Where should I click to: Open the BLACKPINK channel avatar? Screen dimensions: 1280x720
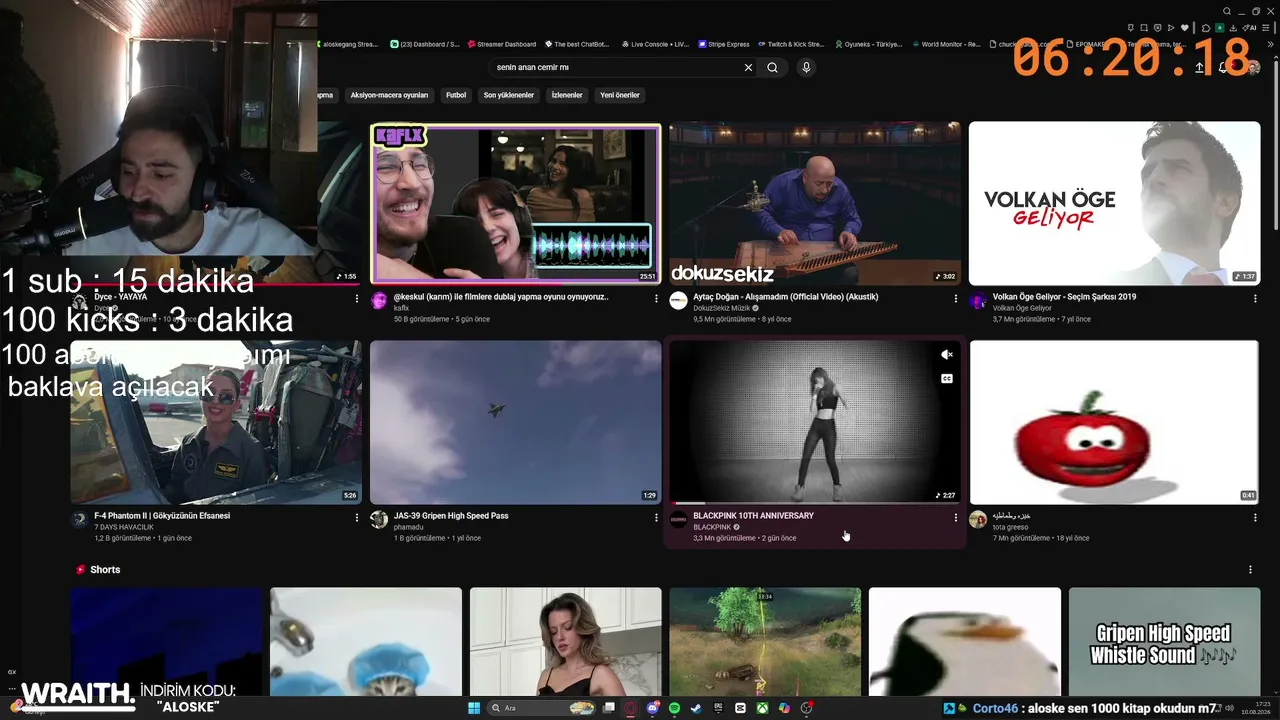678,520
